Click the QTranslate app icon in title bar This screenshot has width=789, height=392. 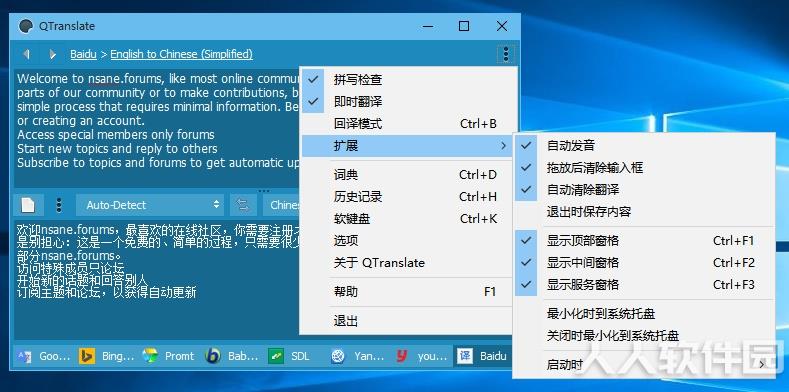(26, 26)
